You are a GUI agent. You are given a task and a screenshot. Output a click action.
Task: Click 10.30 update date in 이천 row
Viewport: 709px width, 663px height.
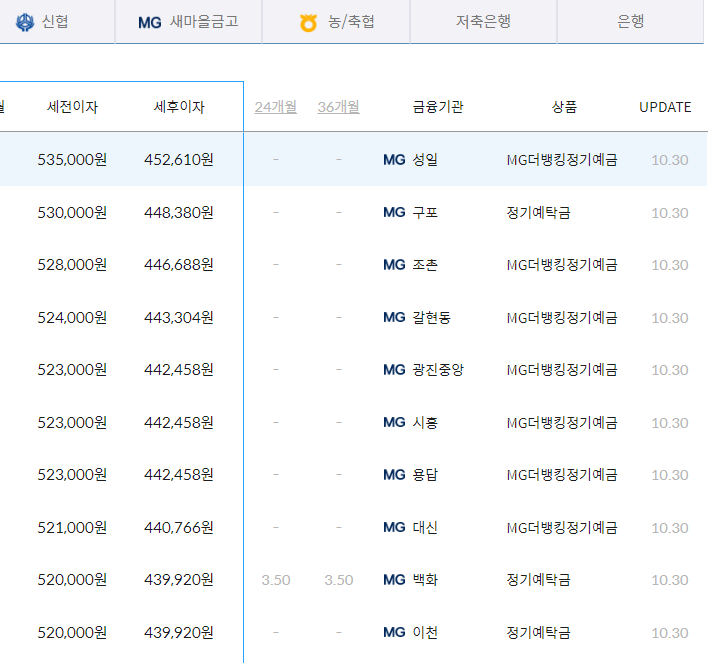coord(670,633)
